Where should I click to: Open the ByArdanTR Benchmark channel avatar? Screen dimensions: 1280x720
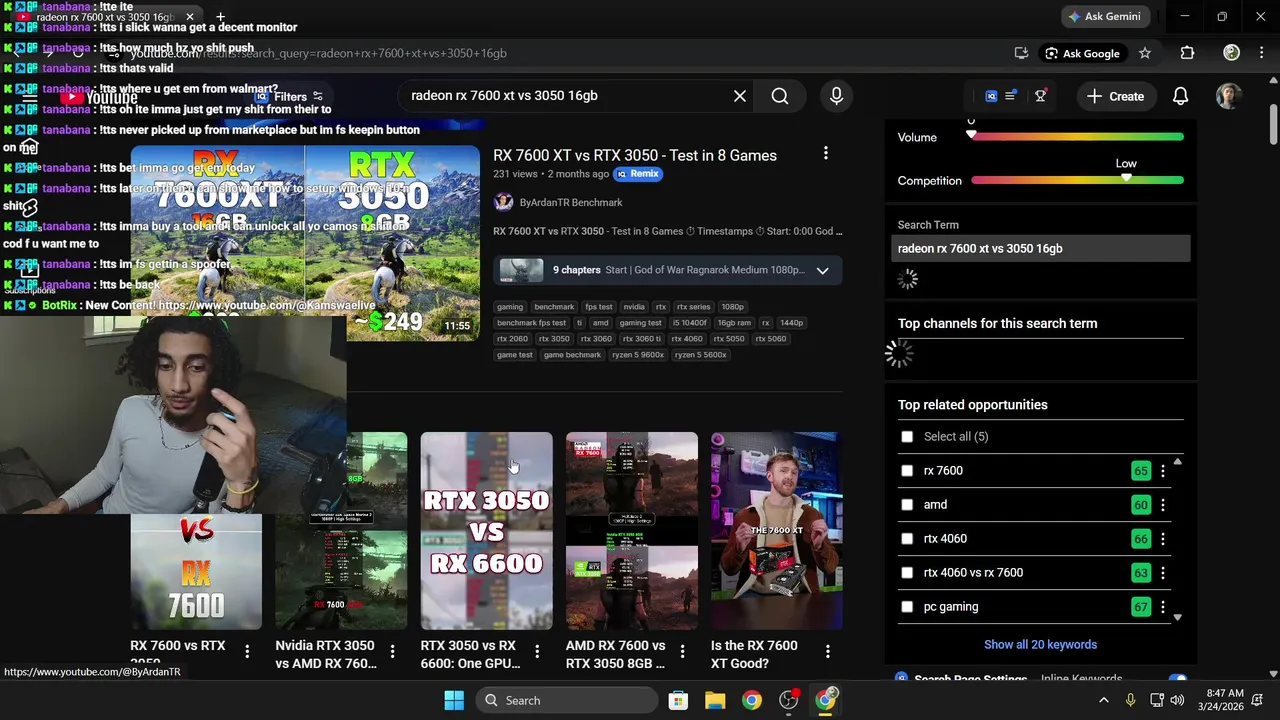coord(503,202)
